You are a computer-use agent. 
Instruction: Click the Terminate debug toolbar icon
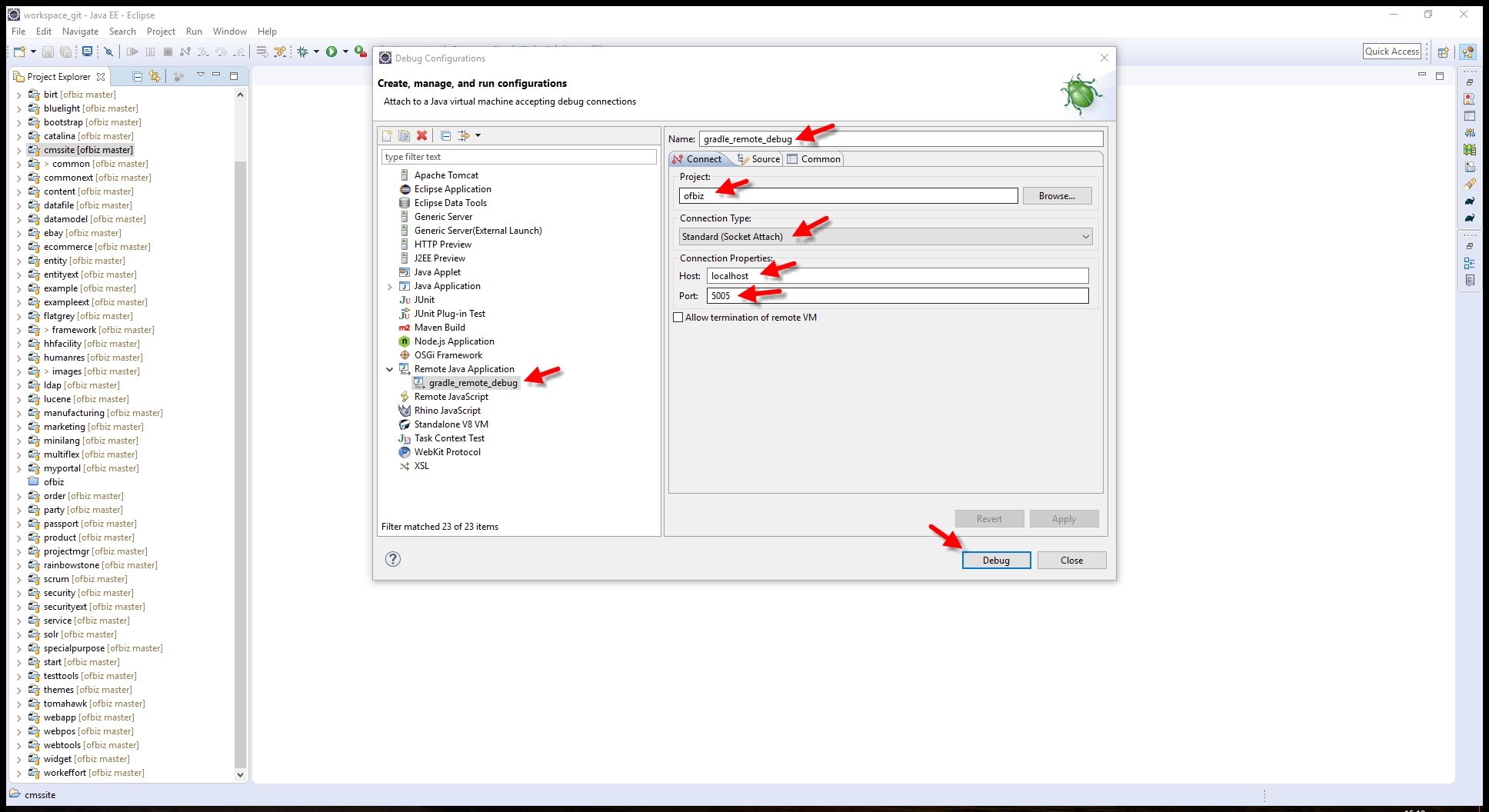168,52
